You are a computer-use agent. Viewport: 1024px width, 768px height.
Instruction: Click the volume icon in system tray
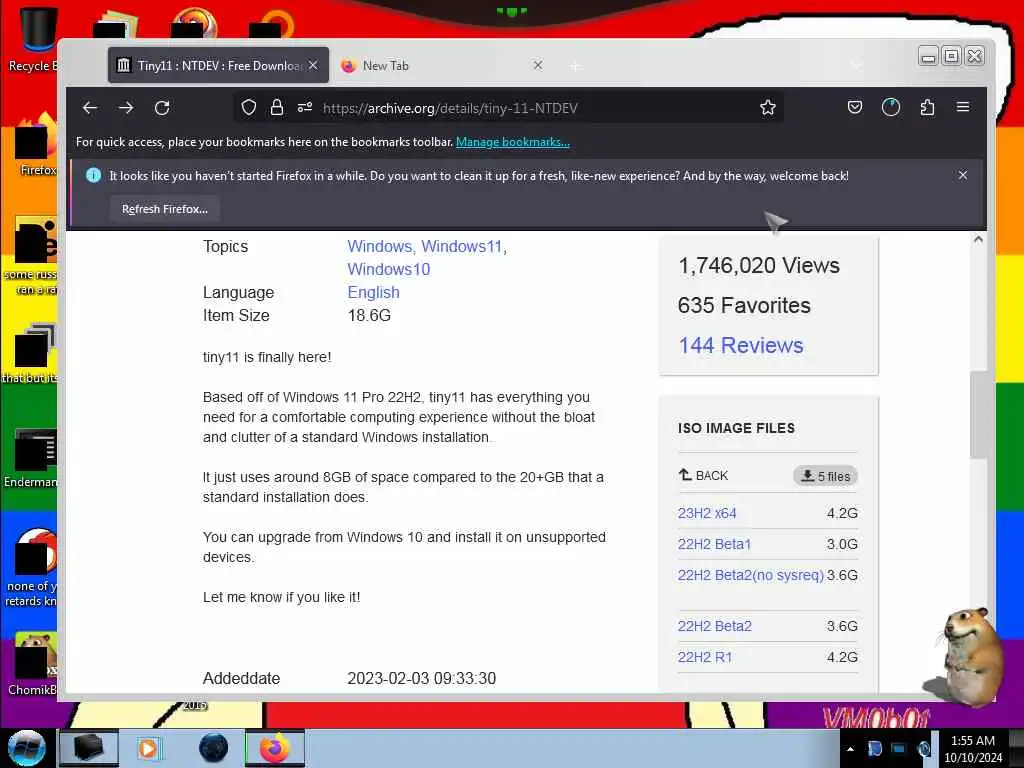[923, 749]
